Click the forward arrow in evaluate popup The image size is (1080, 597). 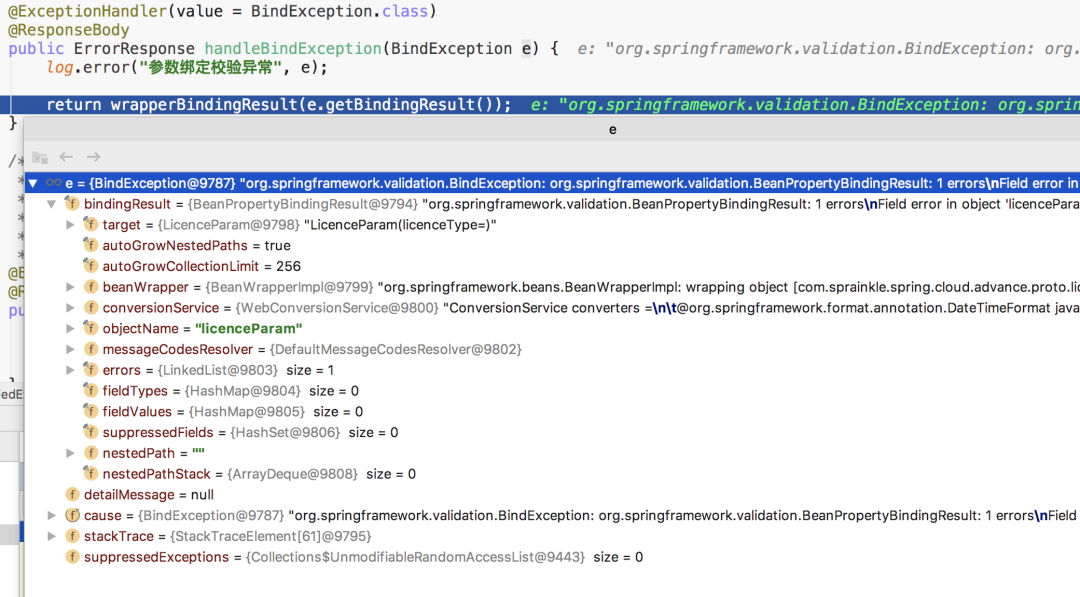click(94, 157)
